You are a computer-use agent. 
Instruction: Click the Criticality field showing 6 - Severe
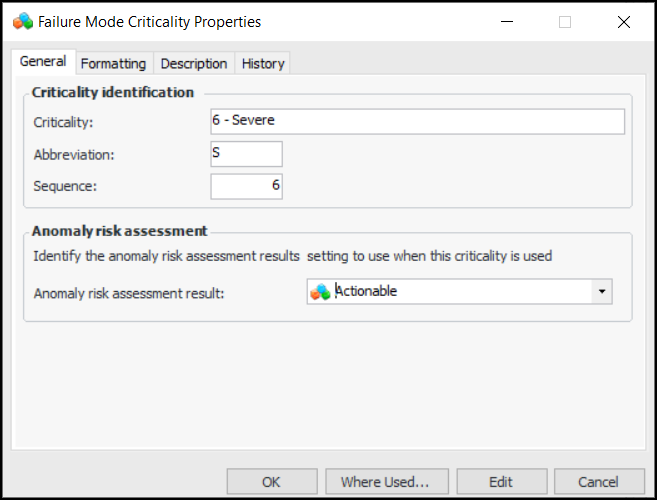coord(417,121)
